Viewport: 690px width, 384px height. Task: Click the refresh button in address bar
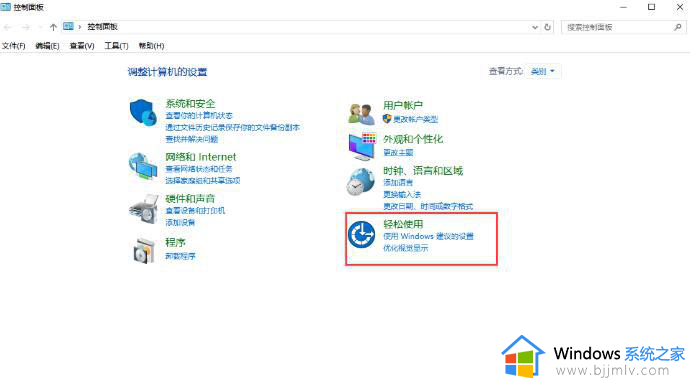click(x=547, y=27)
